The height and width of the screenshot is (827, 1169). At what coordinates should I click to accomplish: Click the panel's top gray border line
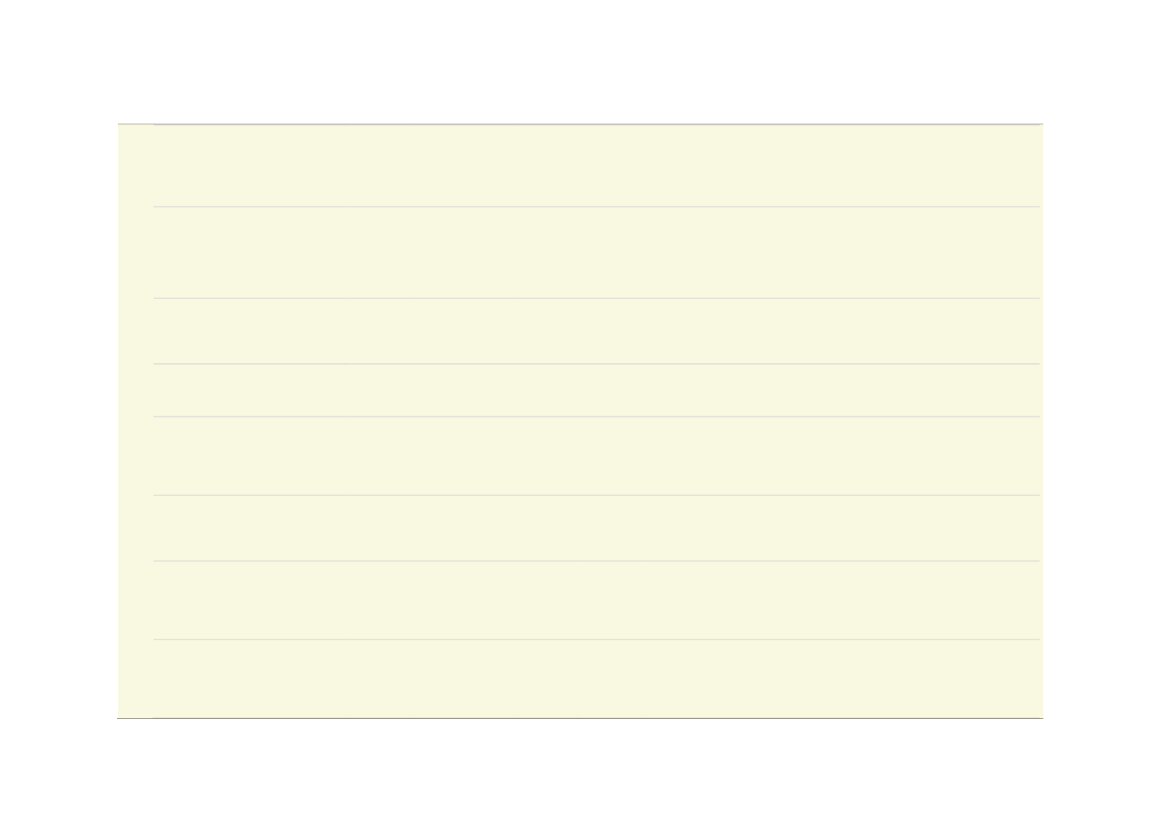(580, 124)
